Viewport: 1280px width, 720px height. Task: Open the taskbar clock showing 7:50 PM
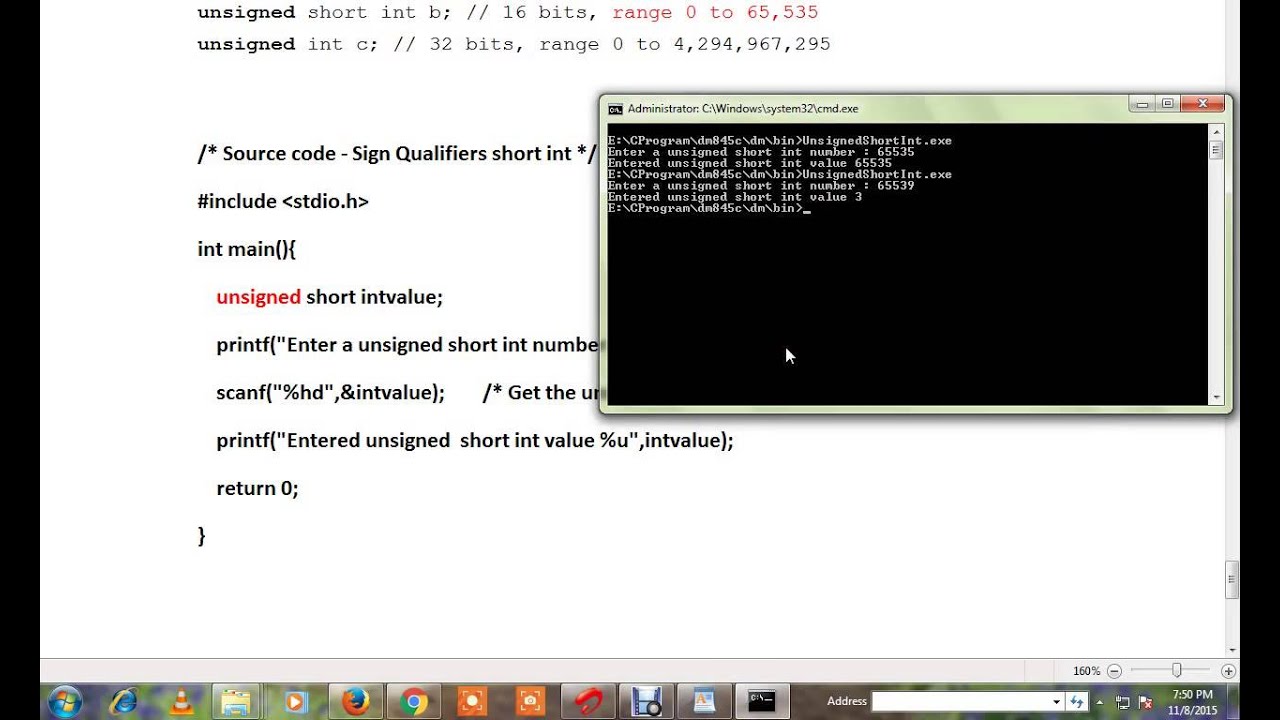[x=1191, y=702]
